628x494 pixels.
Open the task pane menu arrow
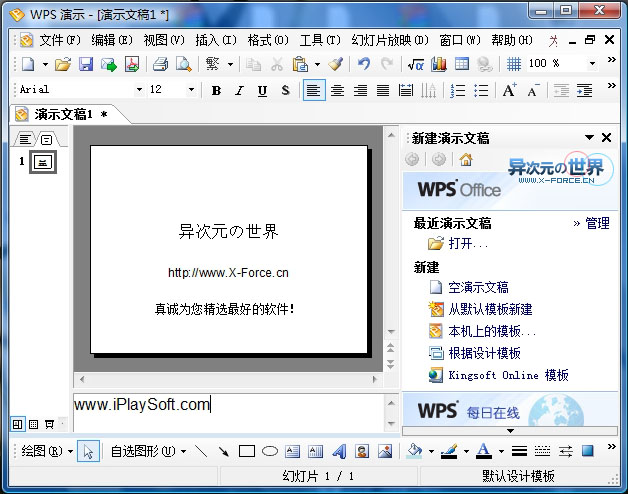point(589,137)
